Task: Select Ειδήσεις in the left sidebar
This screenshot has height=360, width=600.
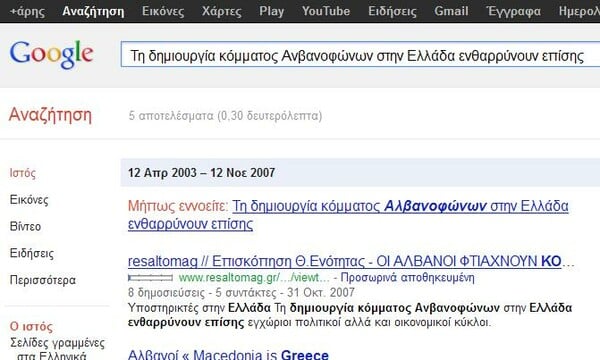Action: pyautogui.click(x=32, y=253)
